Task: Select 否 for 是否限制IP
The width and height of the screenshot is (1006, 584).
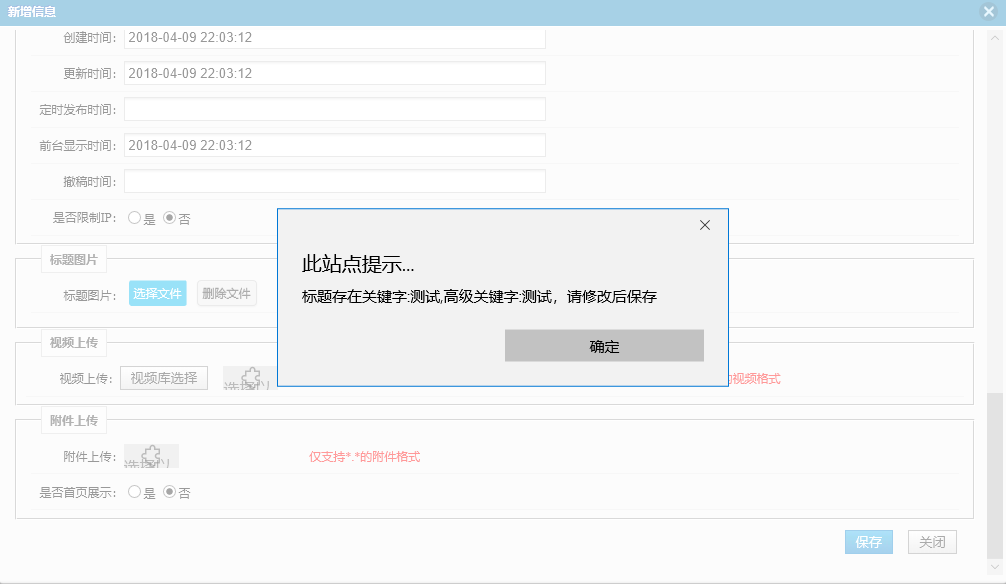Action: click(x=169, y=218)
